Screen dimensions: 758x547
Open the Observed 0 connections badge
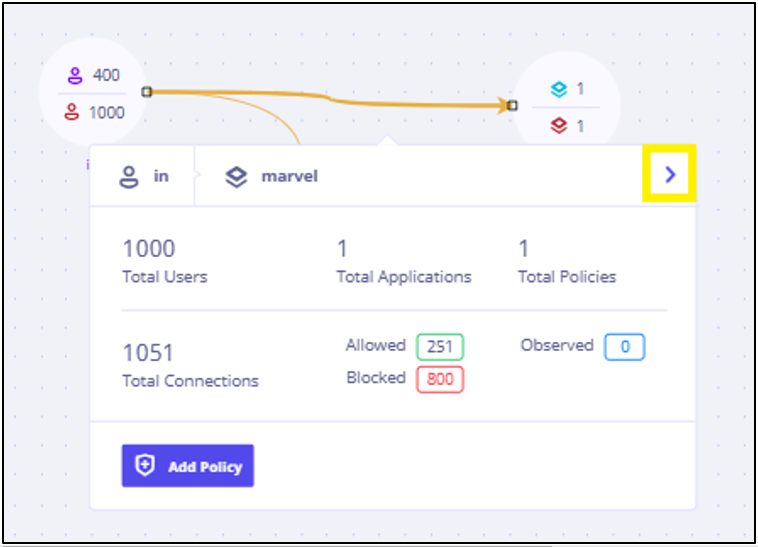[625, 346]
